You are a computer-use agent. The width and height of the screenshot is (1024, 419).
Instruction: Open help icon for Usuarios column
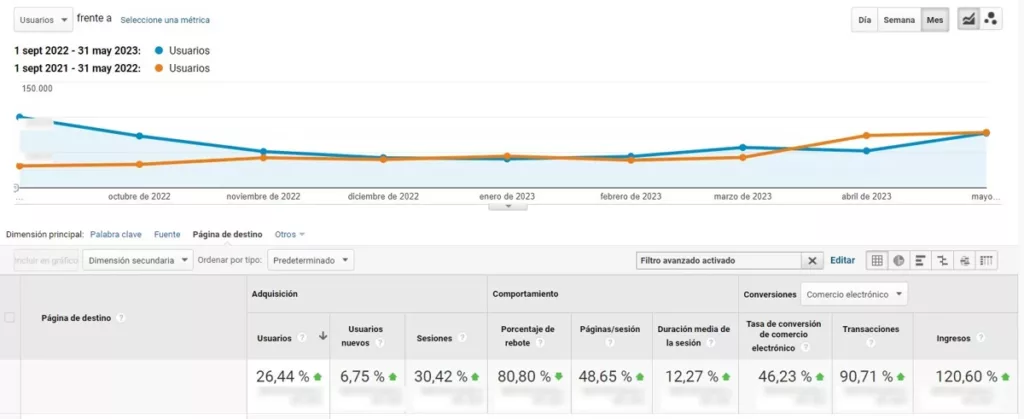[x=302, y=337]
